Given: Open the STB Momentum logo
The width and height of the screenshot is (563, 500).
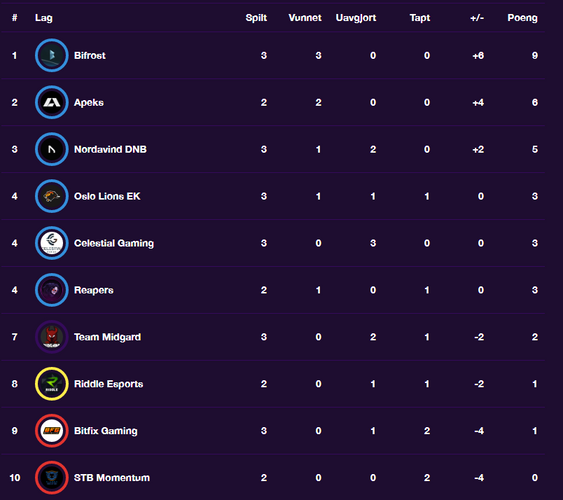Looking at the screenshot, I should point(52,478).
